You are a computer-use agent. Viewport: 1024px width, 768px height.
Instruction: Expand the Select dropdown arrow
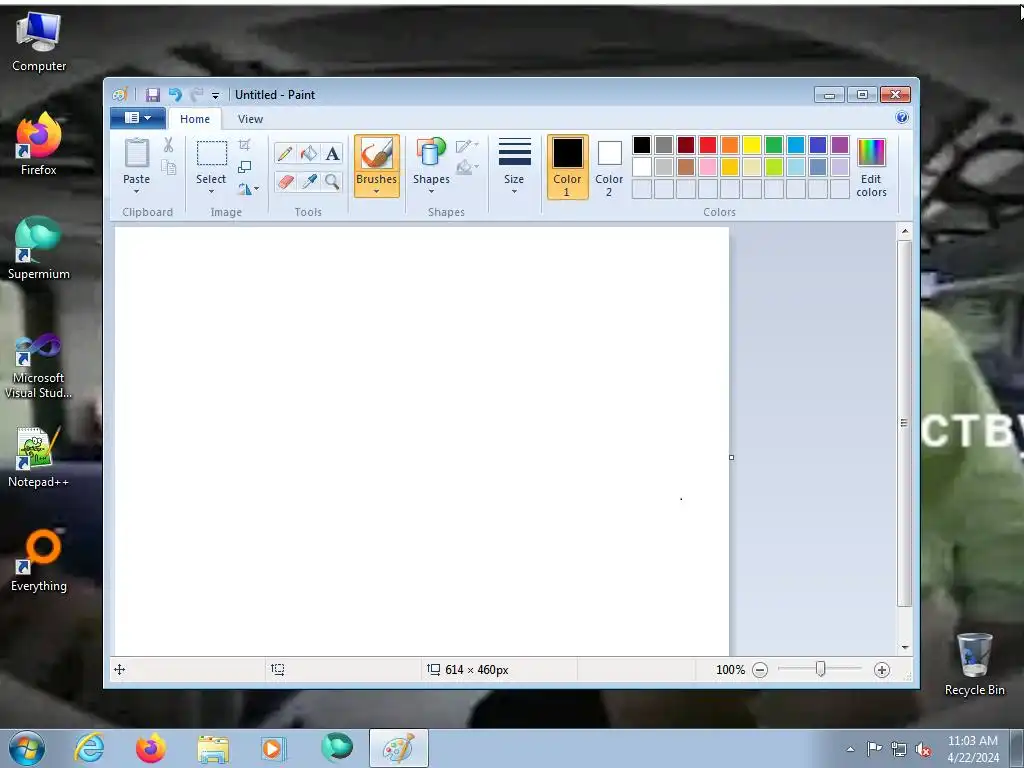(211, 191)
